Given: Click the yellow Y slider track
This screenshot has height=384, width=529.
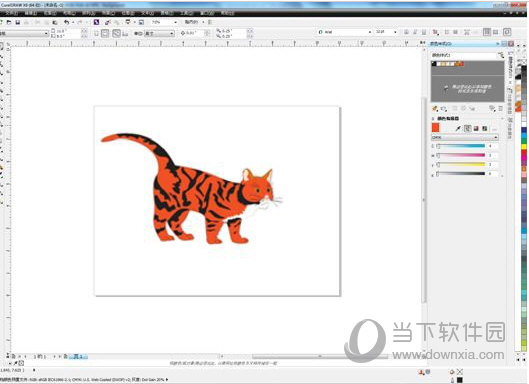Looking at the screenshot, I should pyautogui.click(x=461, y=164).
